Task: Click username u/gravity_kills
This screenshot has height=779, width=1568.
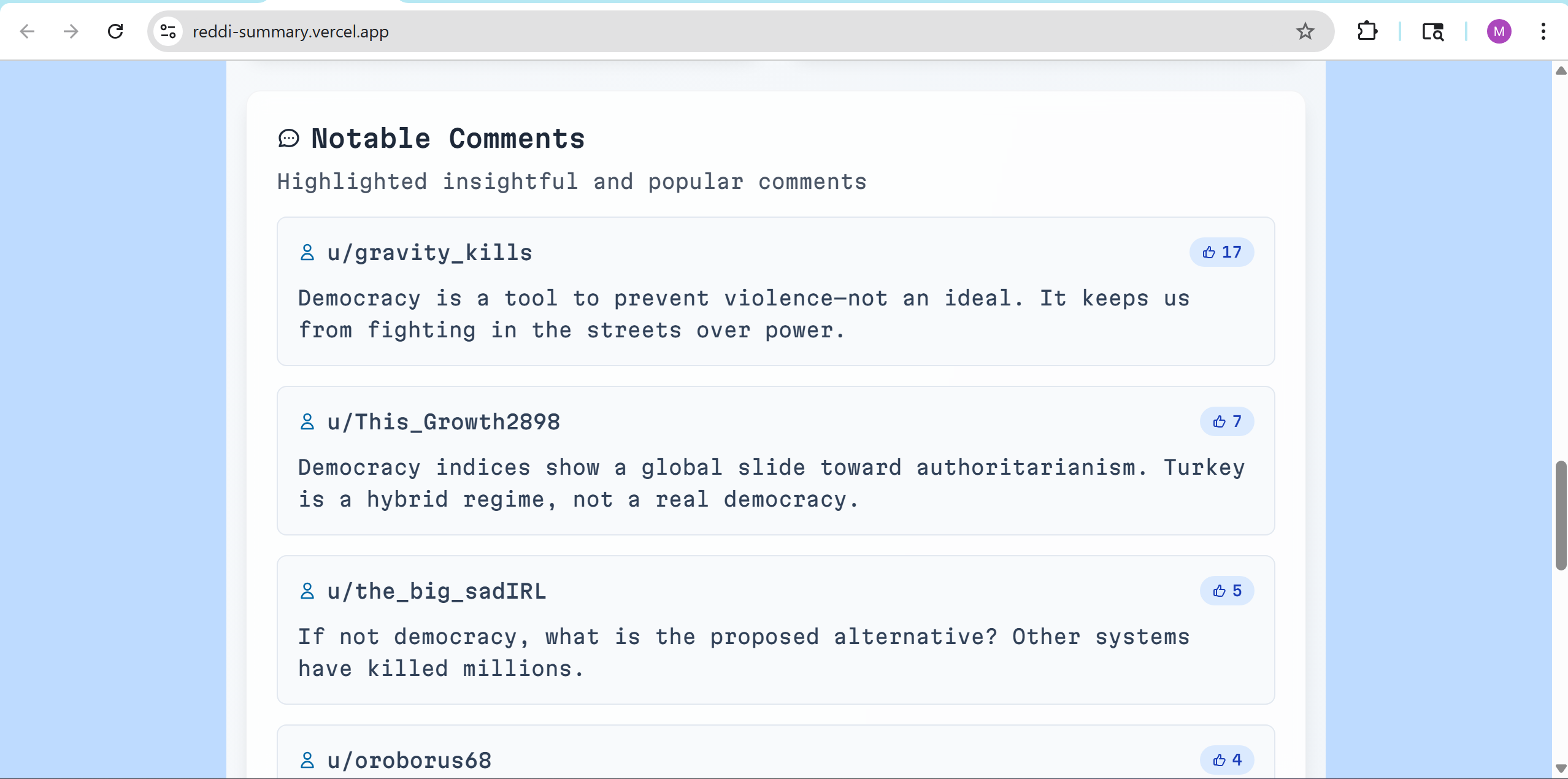Action: (429, 253)
